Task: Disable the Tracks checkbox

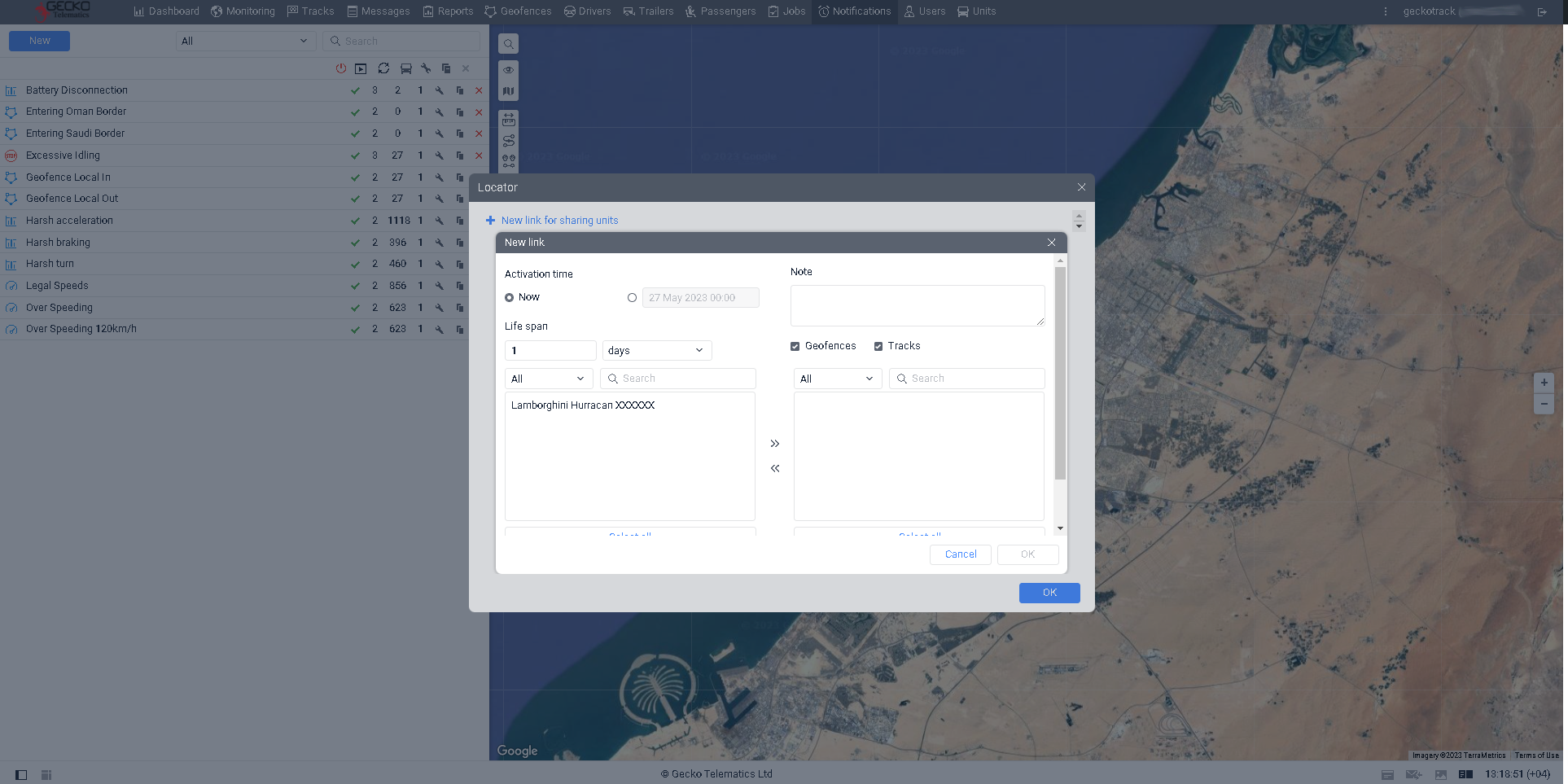Action: [x=878, y=346]
